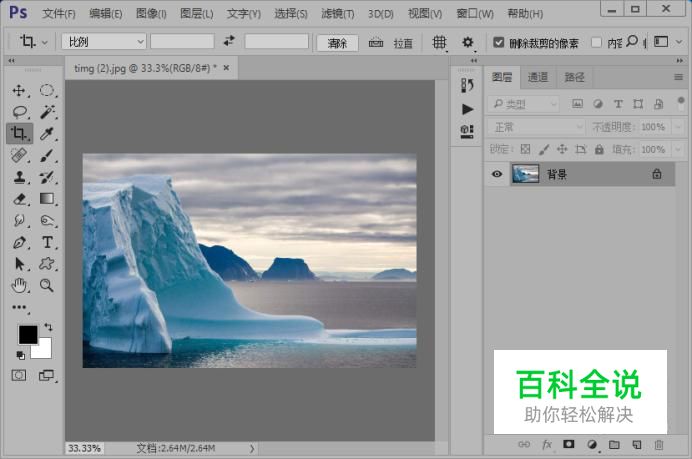Click the 拉直 straighten button
The height and width of the screenshot is (459, 692).
click(391, 43)
